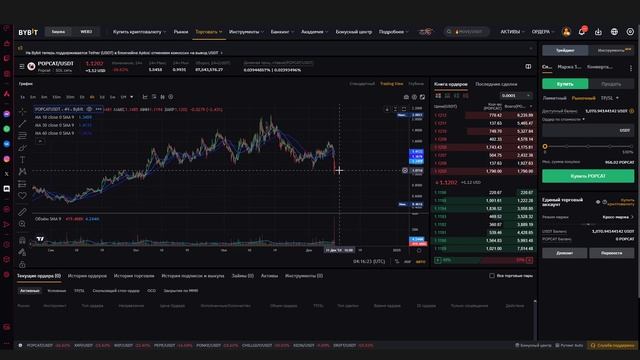
Task: Click the heart favorites icon in chart toolbar
Action: point(22,196)
